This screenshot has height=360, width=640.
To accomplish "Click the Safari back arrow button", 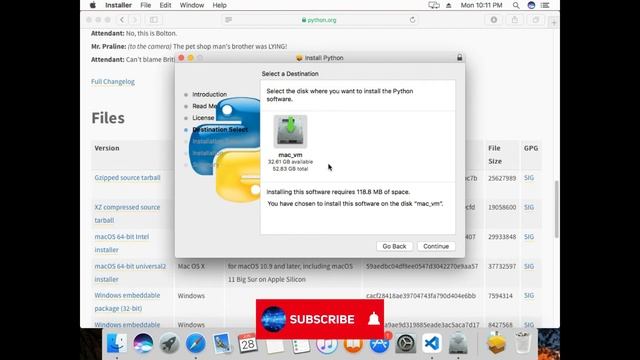I will point(122,20).
